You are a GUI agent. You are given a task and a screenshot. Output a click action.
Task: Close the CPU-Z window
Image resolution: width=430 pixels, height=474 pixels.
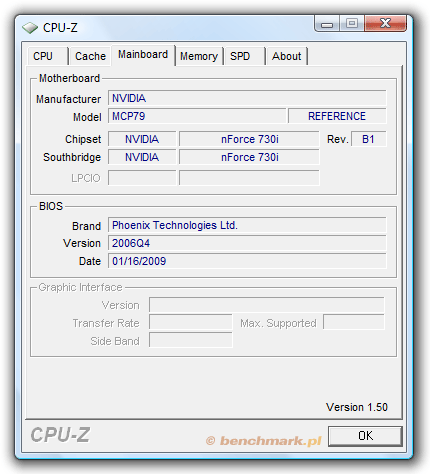[x=385, y=24]
